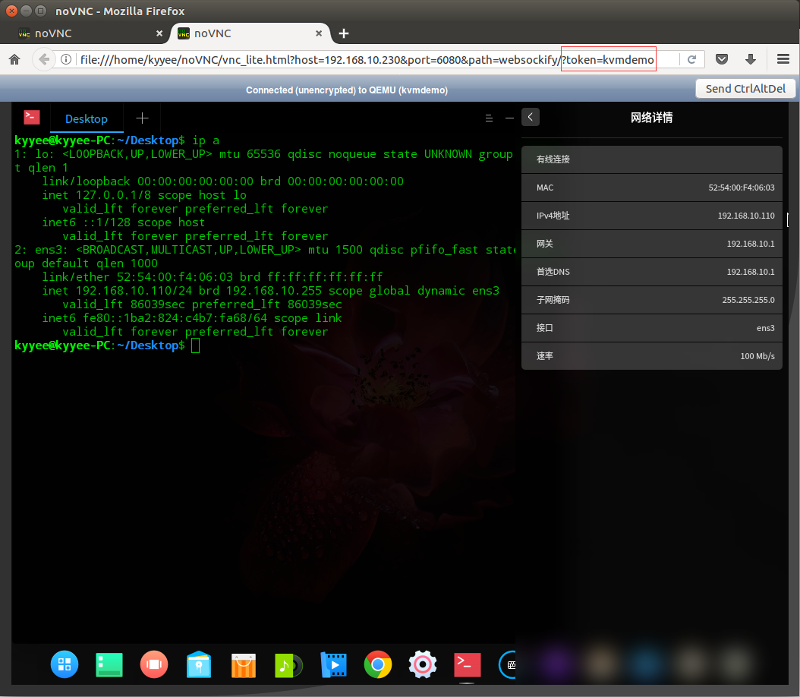
Task: Click the red terminal icon in the top taskbar
Action: point(29,117)
